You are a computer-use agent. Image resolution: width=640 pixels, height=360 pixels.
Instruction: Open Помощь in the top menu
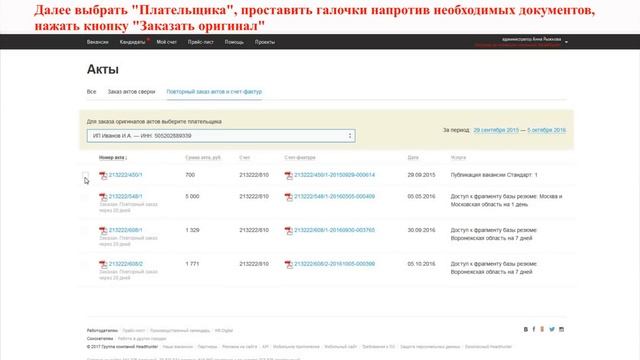(234, 42)
